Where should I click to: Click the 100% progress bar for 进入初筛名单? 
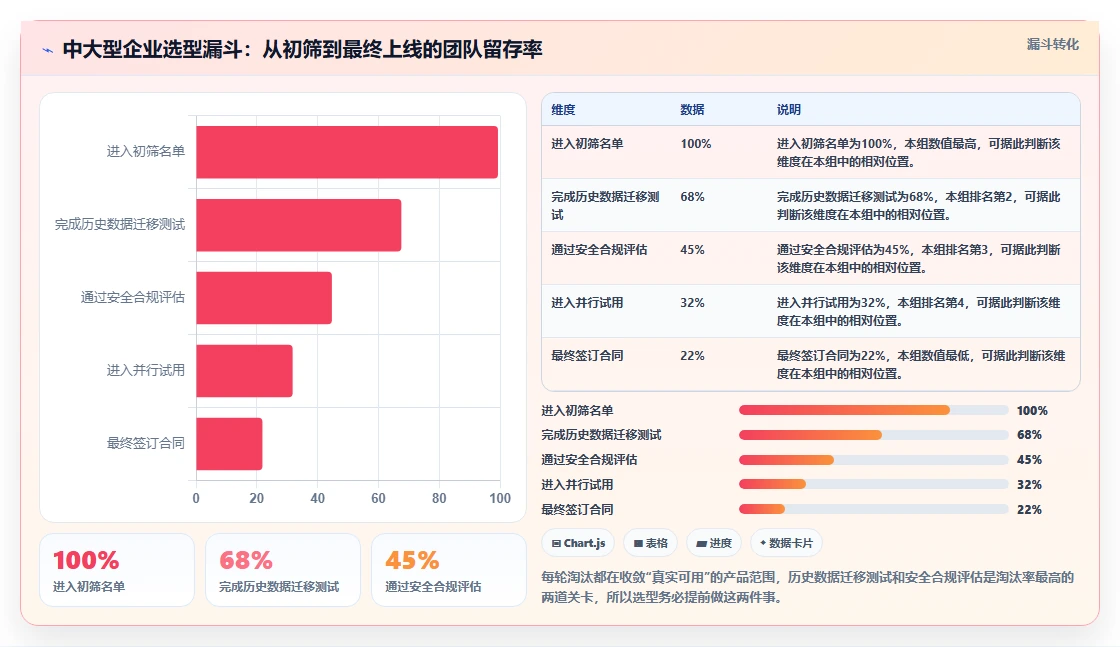coord(874,411)
